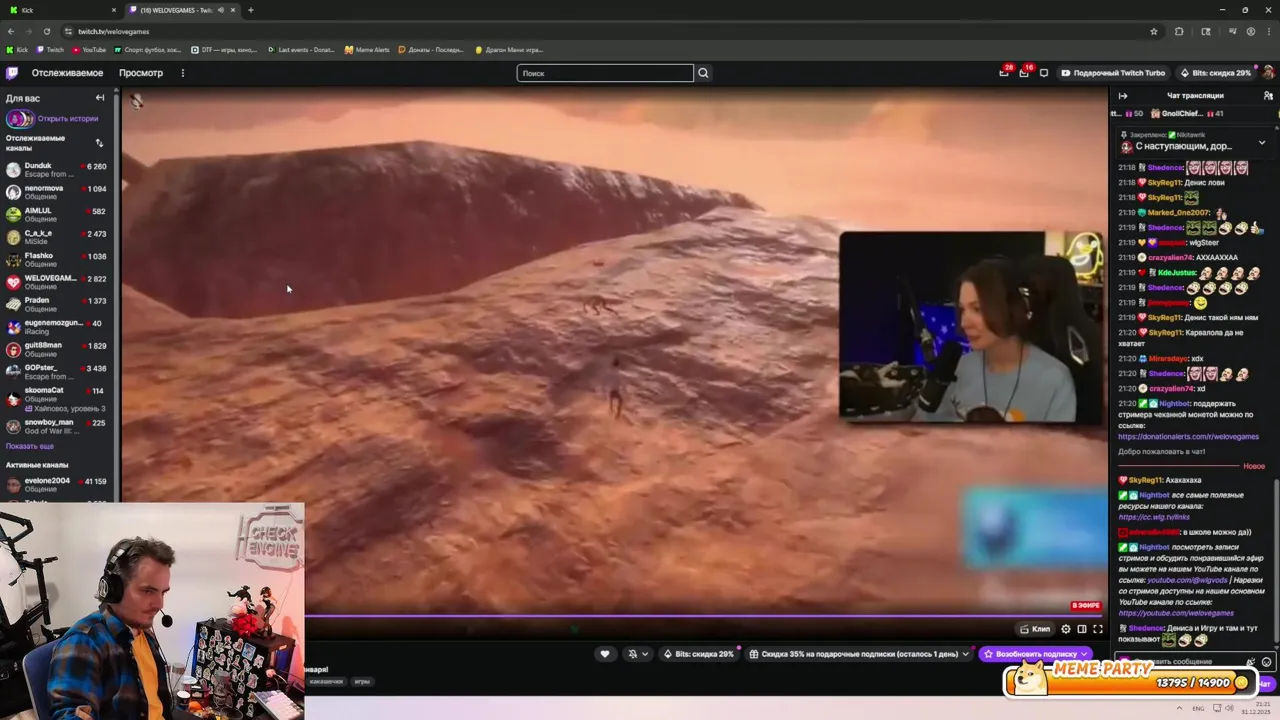Select the WELOVEGAMES Twitch browser tab
The height and width of the screenshot is (720, 1280).
pyautogui.click(x=183, y=10)
